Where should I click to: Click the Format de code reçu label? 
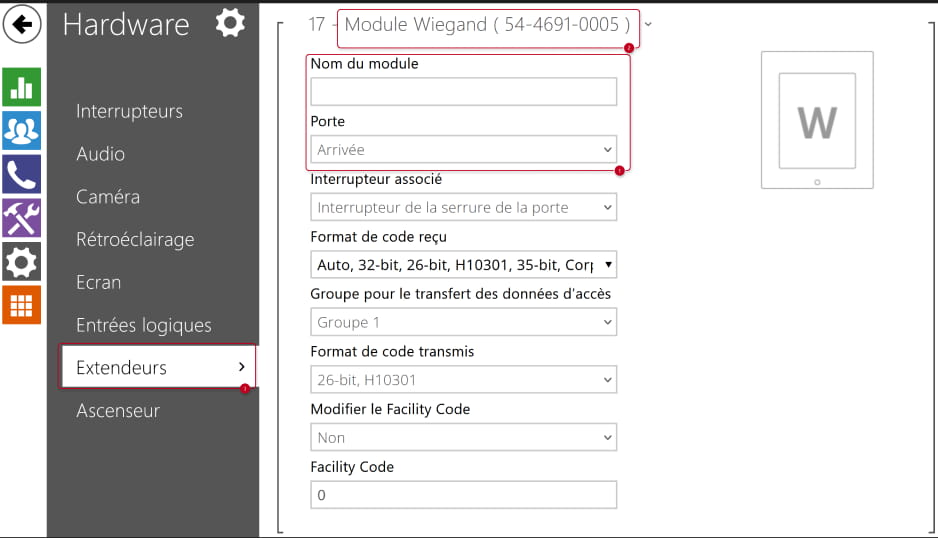pyautogui.click(x=378, y=237)
